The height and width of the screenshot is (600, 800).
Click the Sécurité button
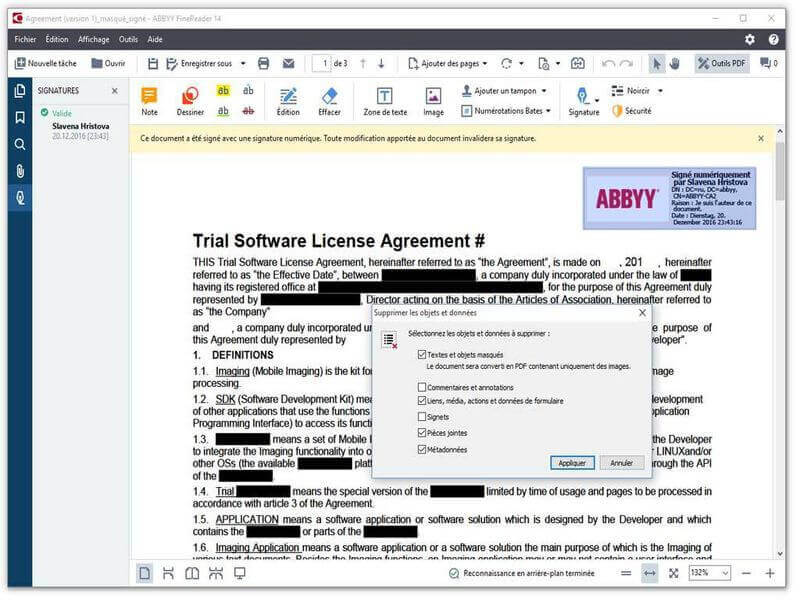click(x=632, y=111)
